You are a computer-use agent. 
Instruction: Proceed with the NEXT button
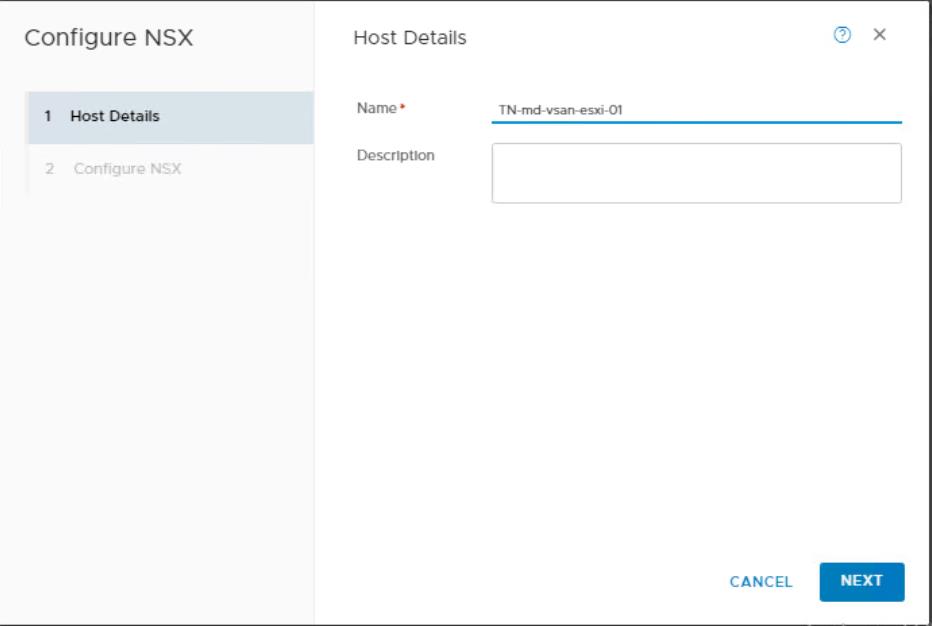[861, 581]
